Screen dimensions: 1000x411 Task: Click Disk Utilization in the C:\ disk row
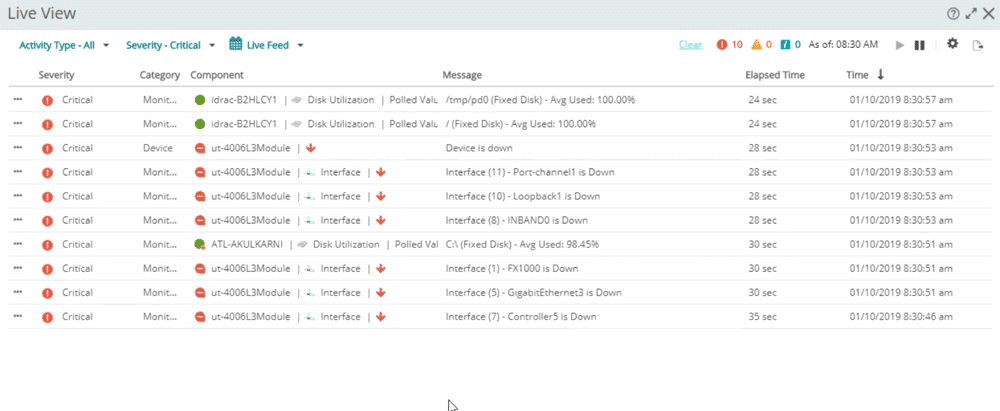[346, 244]
